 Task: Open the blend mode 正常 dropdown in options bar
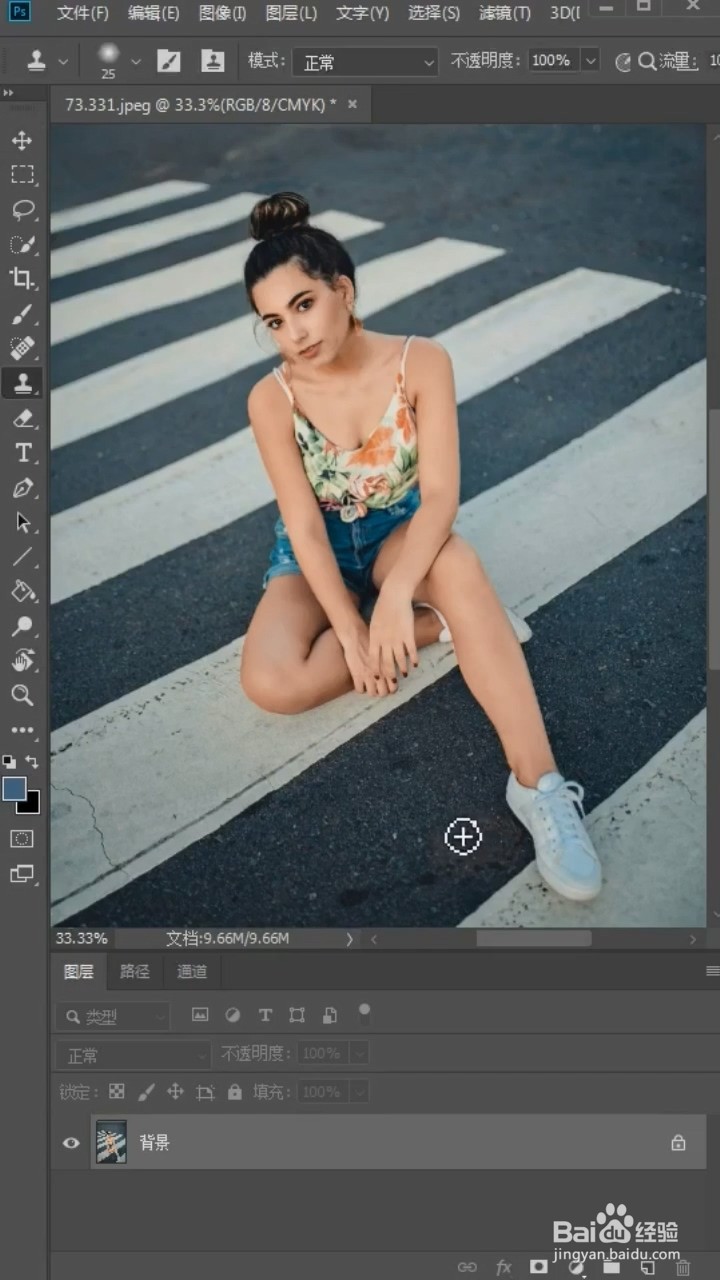[x=365, y=62]
